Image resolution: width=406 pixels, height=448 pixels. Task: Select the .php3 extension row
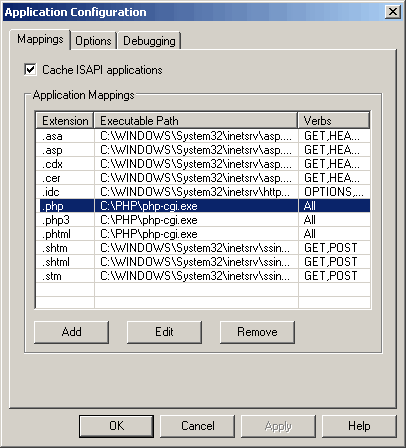pos(203,220)
